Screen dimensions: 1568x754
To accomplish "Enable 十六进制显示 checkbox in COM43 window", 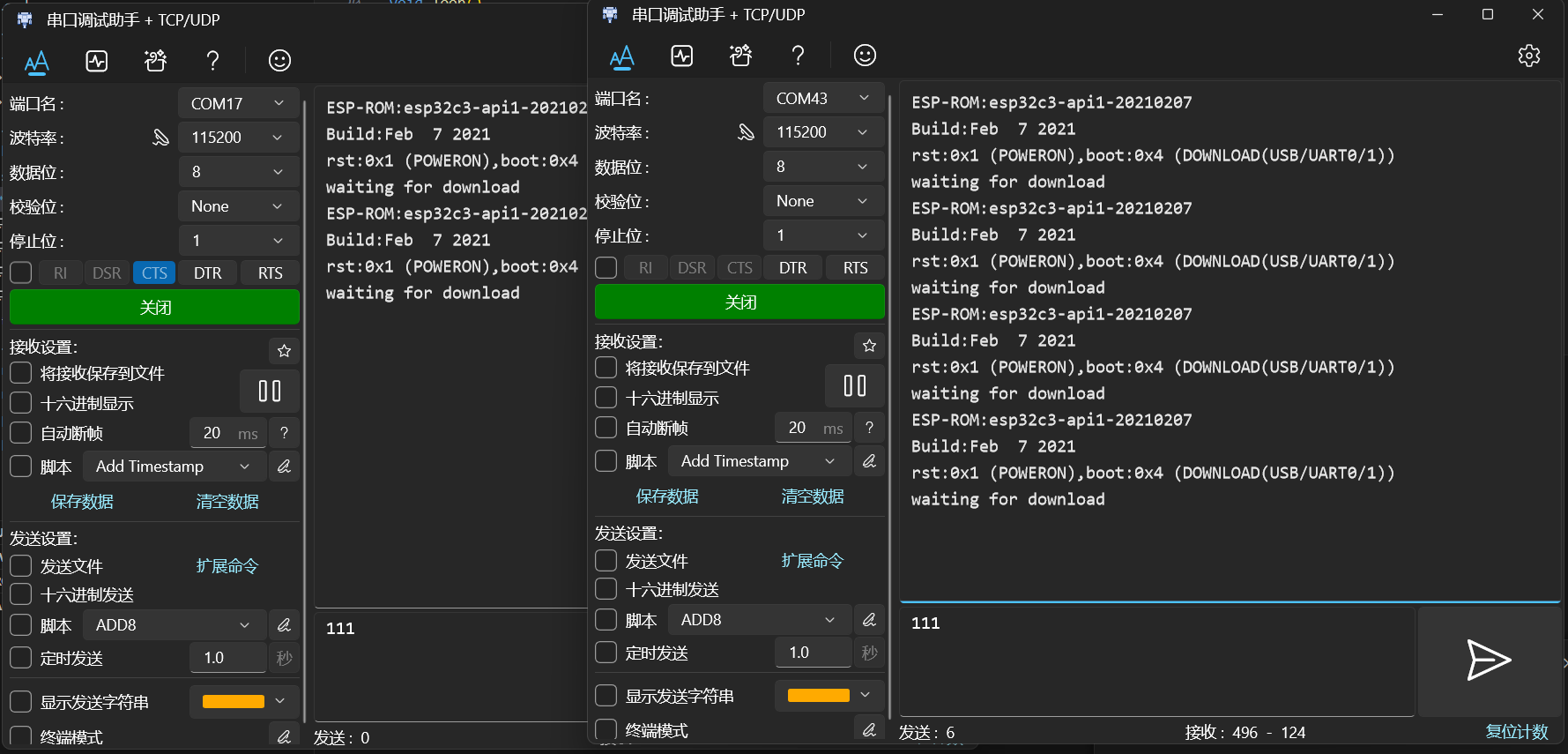I will coord(606,398).
